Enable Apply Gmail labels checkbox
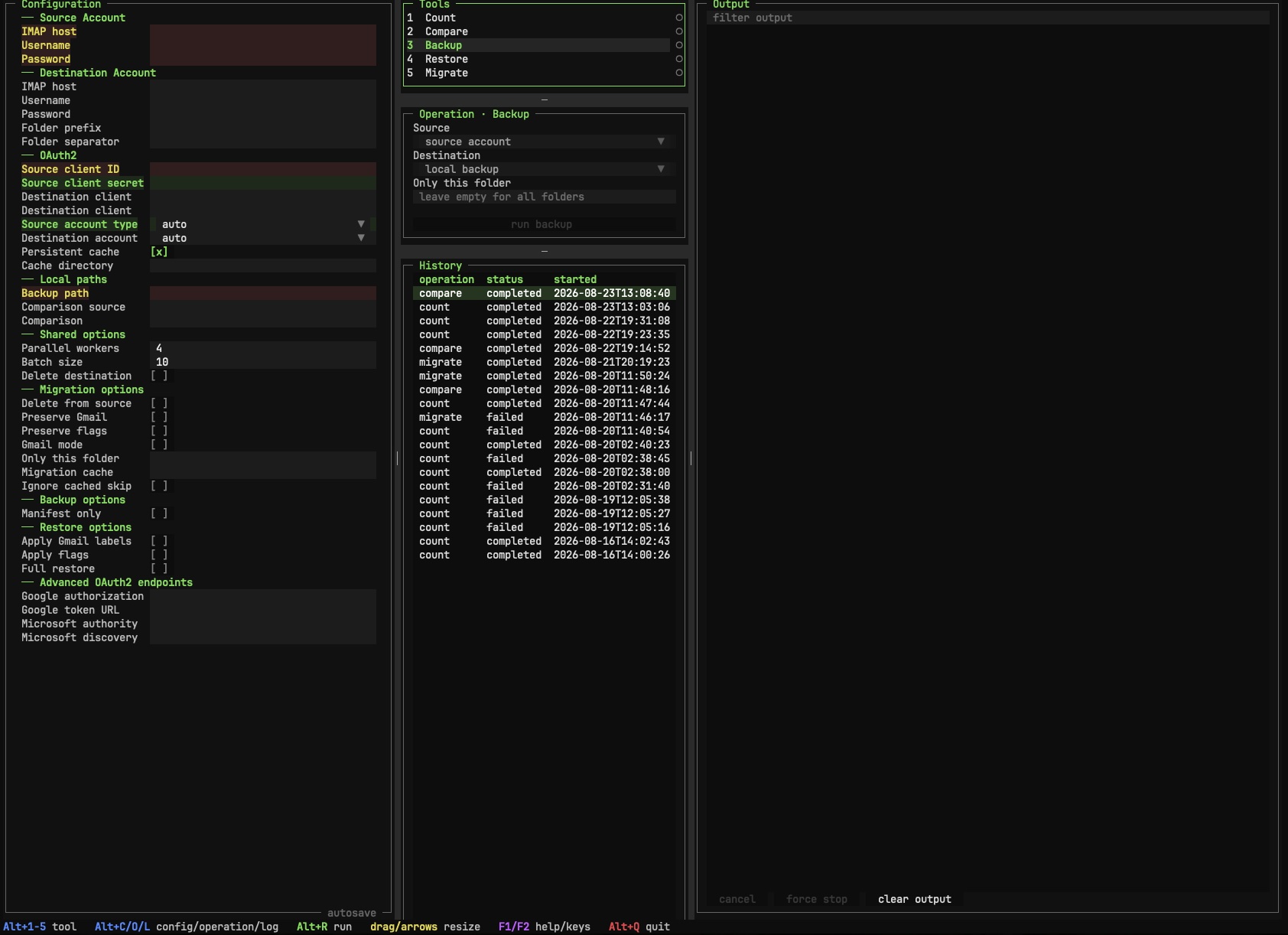 159,541
